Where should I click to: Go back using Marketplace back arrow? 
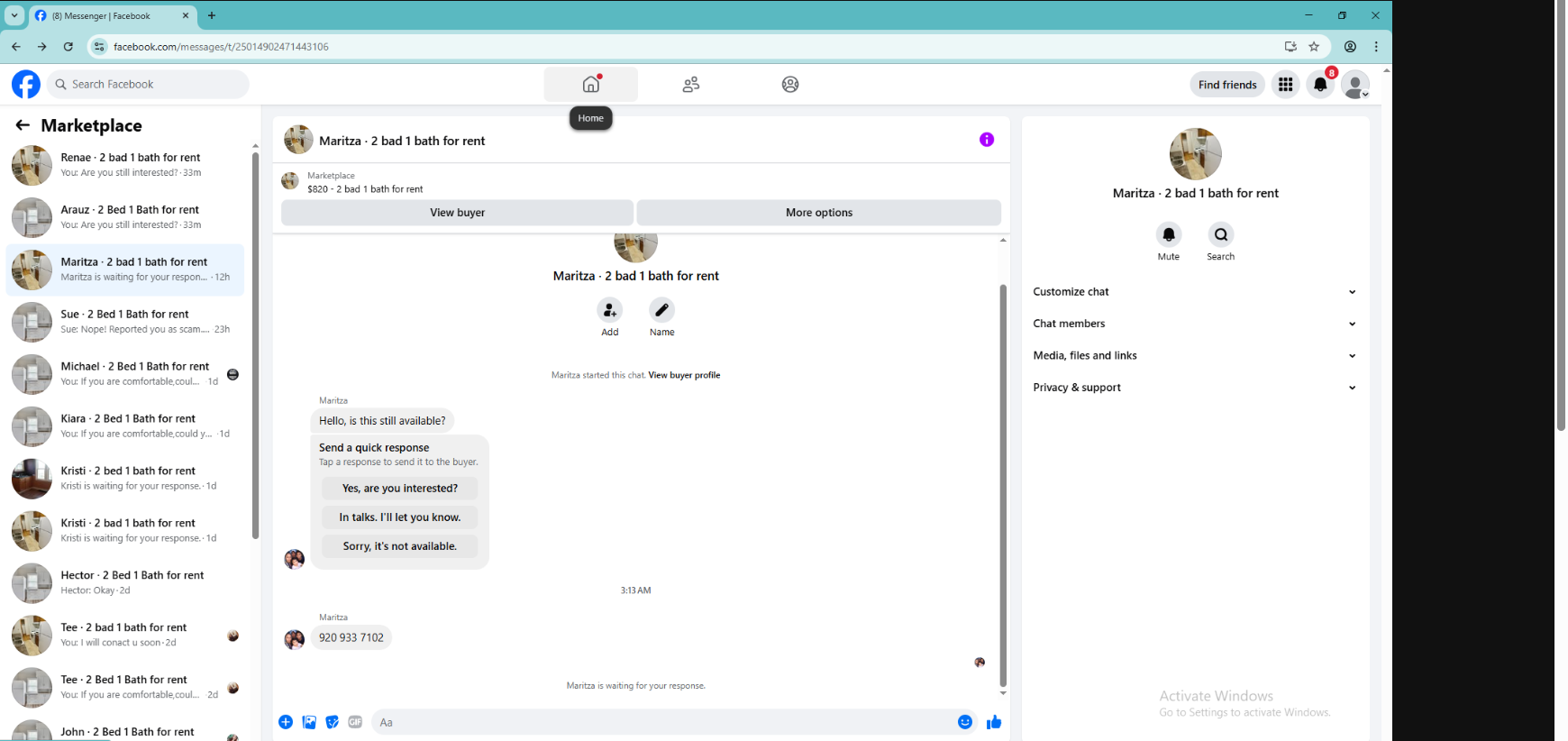click(23, 125)
